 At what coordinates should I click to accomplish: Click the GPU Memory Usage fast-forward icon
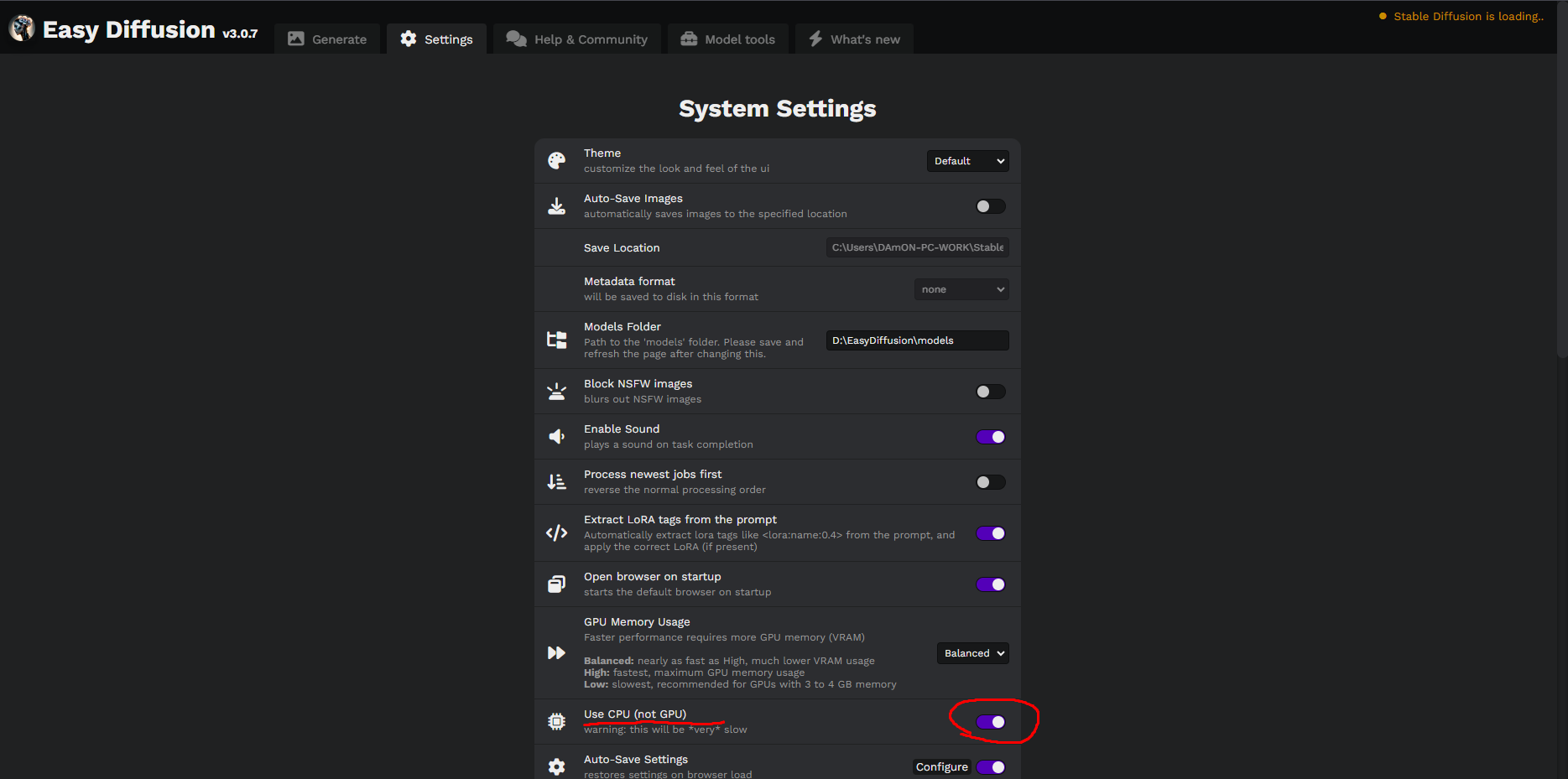[x=556, y=652]
